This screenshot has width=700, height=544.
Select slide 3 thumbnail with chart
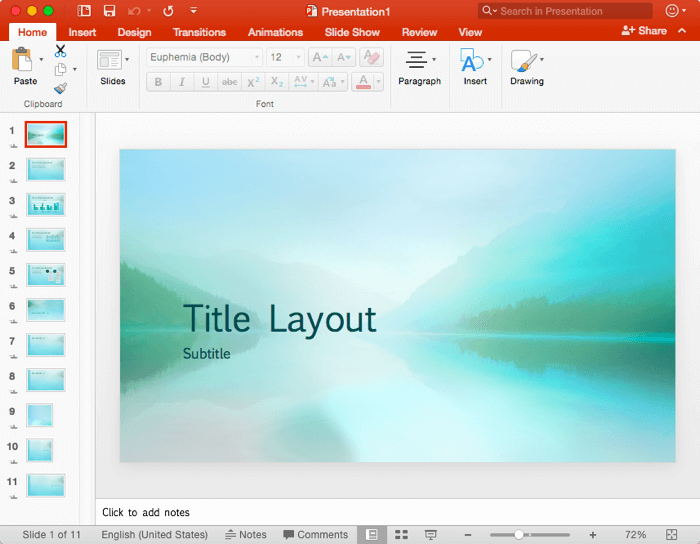tap(46, 205)
